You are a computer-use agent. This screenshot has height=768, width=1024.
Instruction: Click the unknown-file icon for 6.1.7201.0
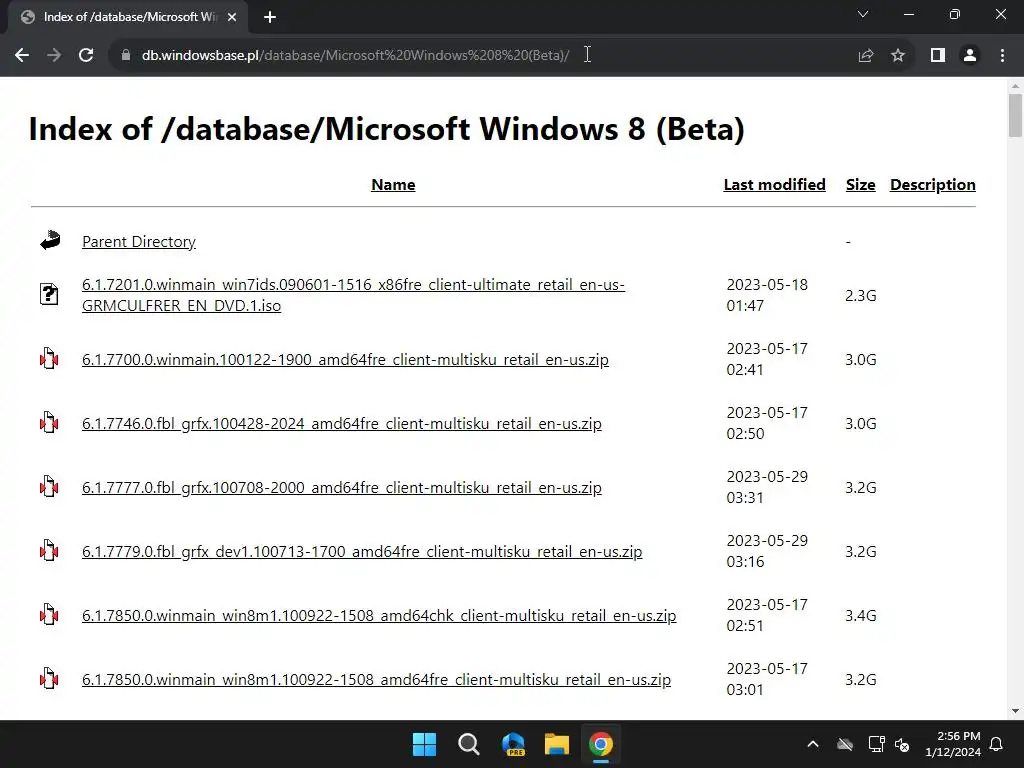(x=49, y=295)
